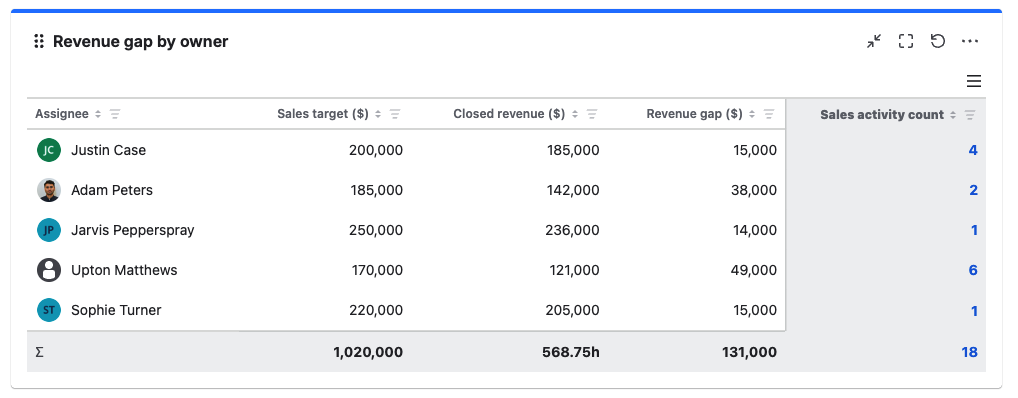1018x398 pixels.
Task: Click the sigma symbol in totals row
Action: [x=40, y=352]
